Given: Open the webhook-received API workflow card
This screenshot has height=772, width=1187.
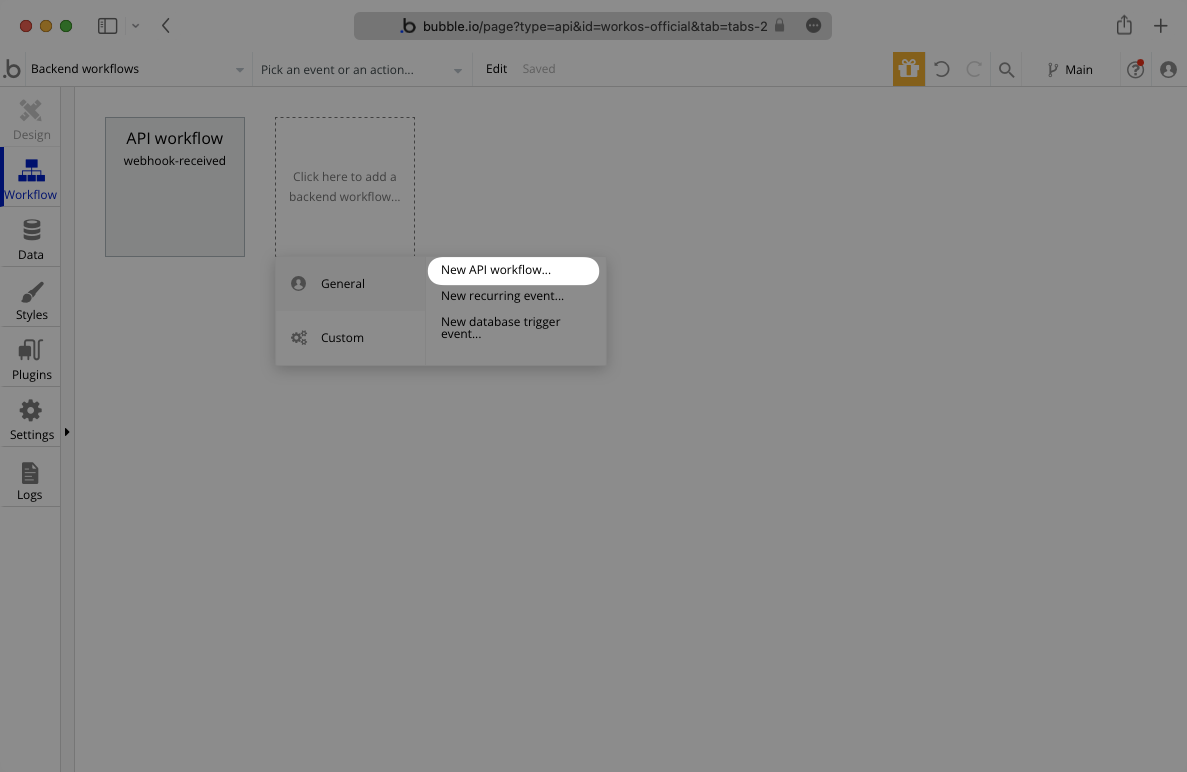Looking at the screenshot, I should tap(174, 186).
